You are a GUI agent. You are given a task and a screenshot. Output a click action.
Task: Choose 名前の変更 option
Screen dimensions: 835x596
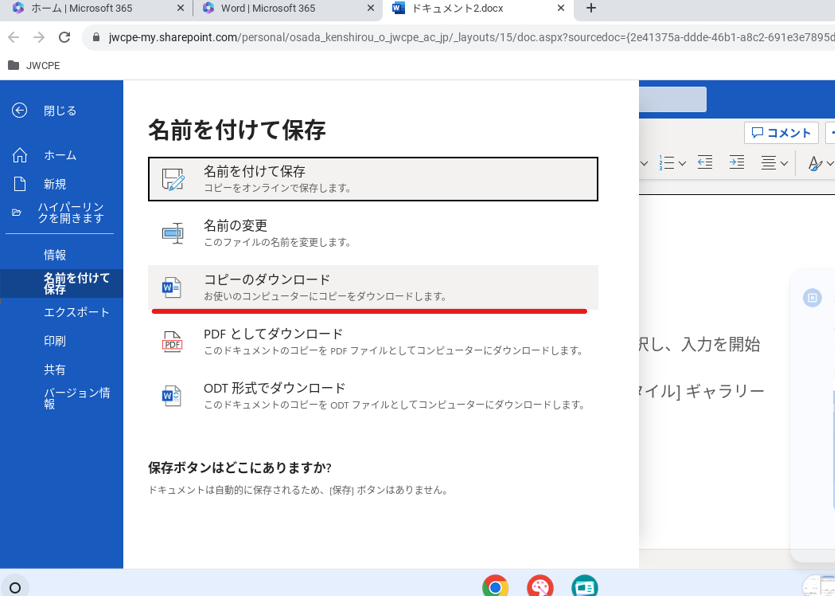coord(373,233)
